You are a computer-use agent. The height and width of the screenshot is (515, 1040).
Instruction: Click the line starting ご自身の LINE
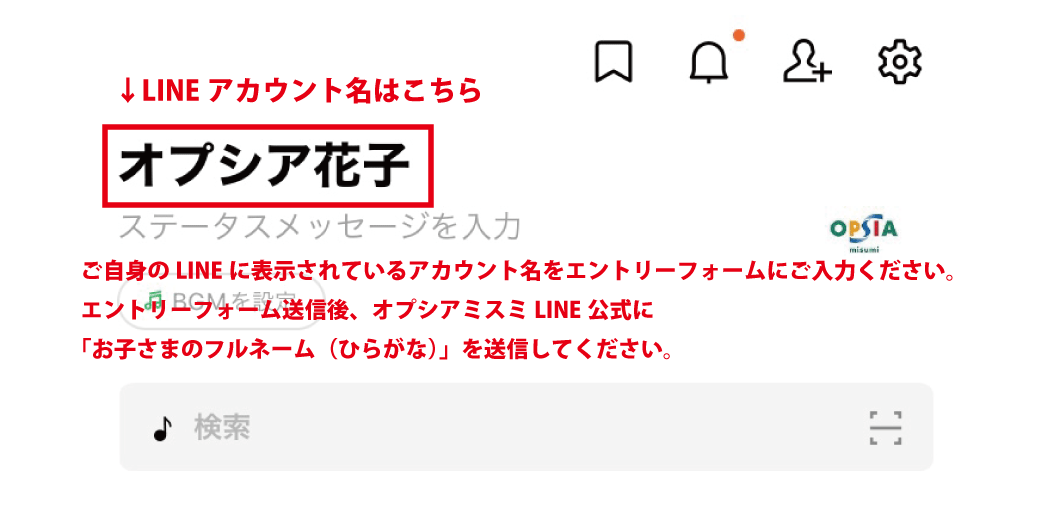(518, 273)
